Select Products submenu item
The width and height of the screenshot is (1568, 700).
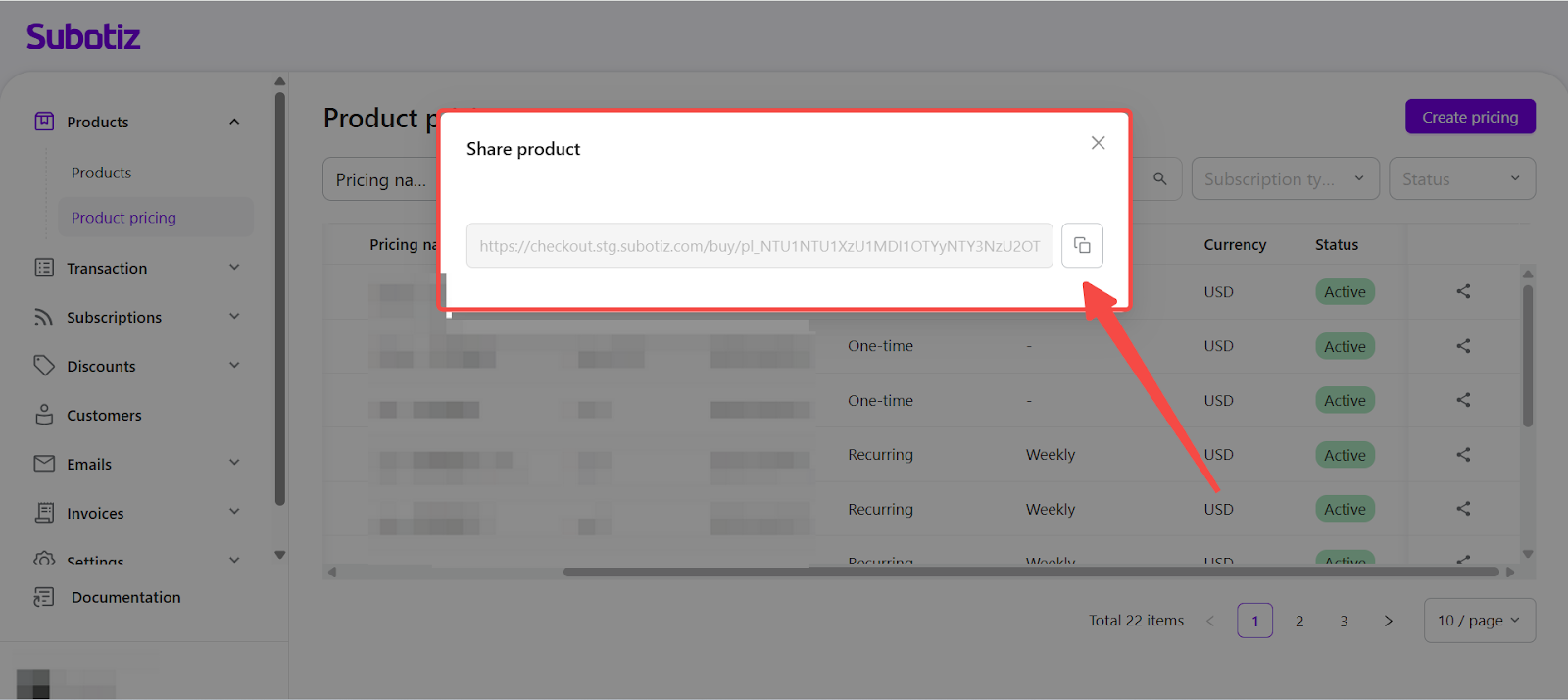coord(101,173)
